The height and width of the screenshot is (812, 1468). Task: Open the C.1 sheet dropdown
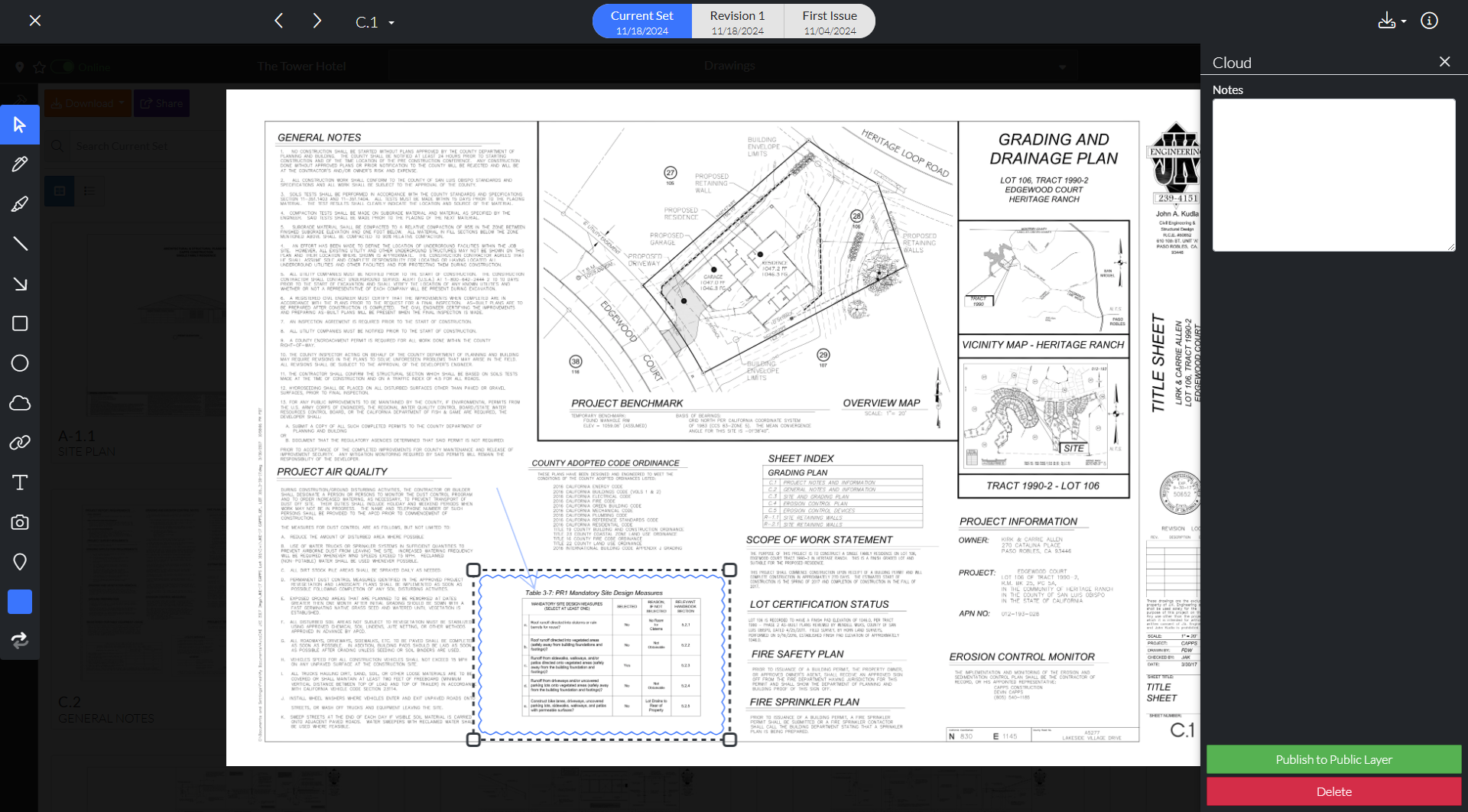(375, 22)
